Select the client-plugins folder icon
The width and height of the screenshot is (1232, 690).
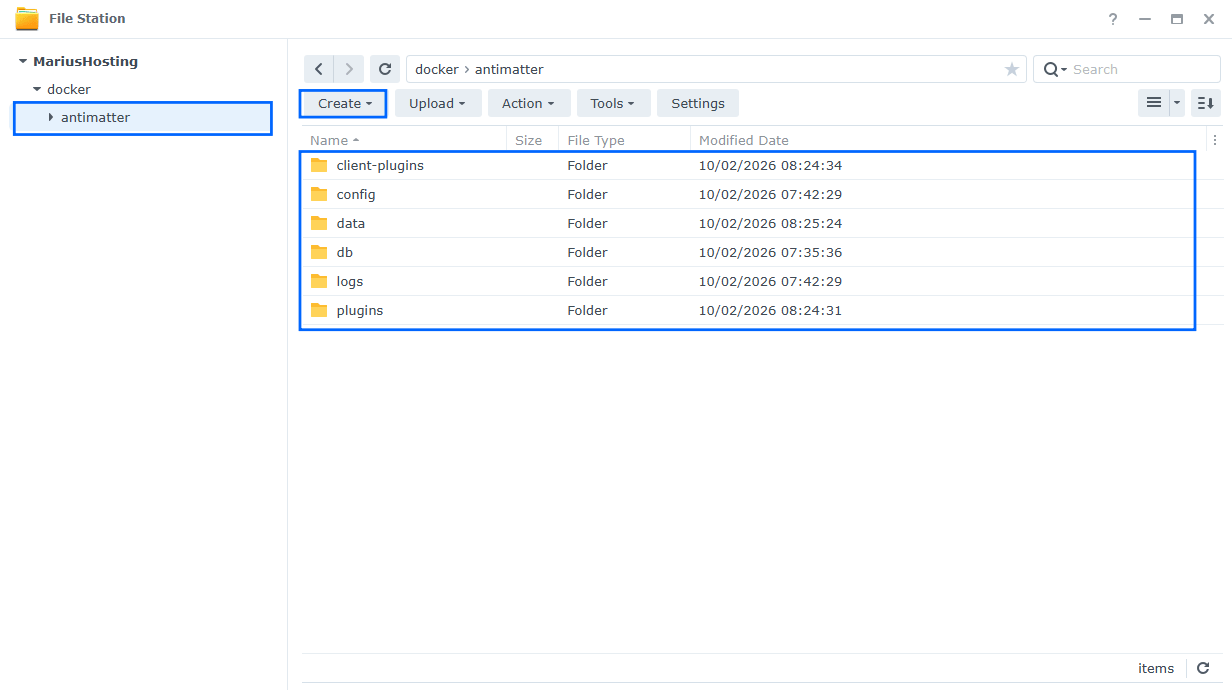point(319,165)
